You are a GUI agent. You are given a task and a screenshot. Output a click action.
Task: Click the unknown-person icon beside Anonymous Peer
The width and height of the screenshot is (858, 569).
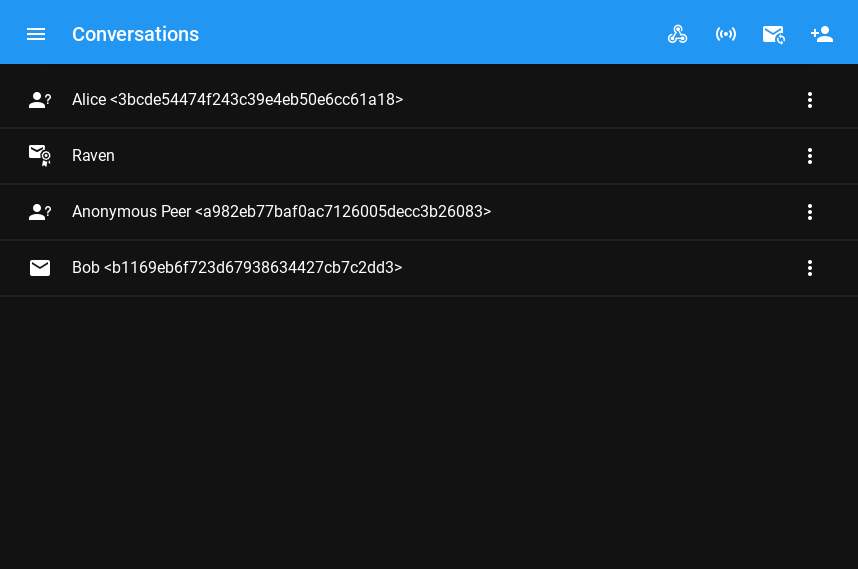(x=40, y=212)
